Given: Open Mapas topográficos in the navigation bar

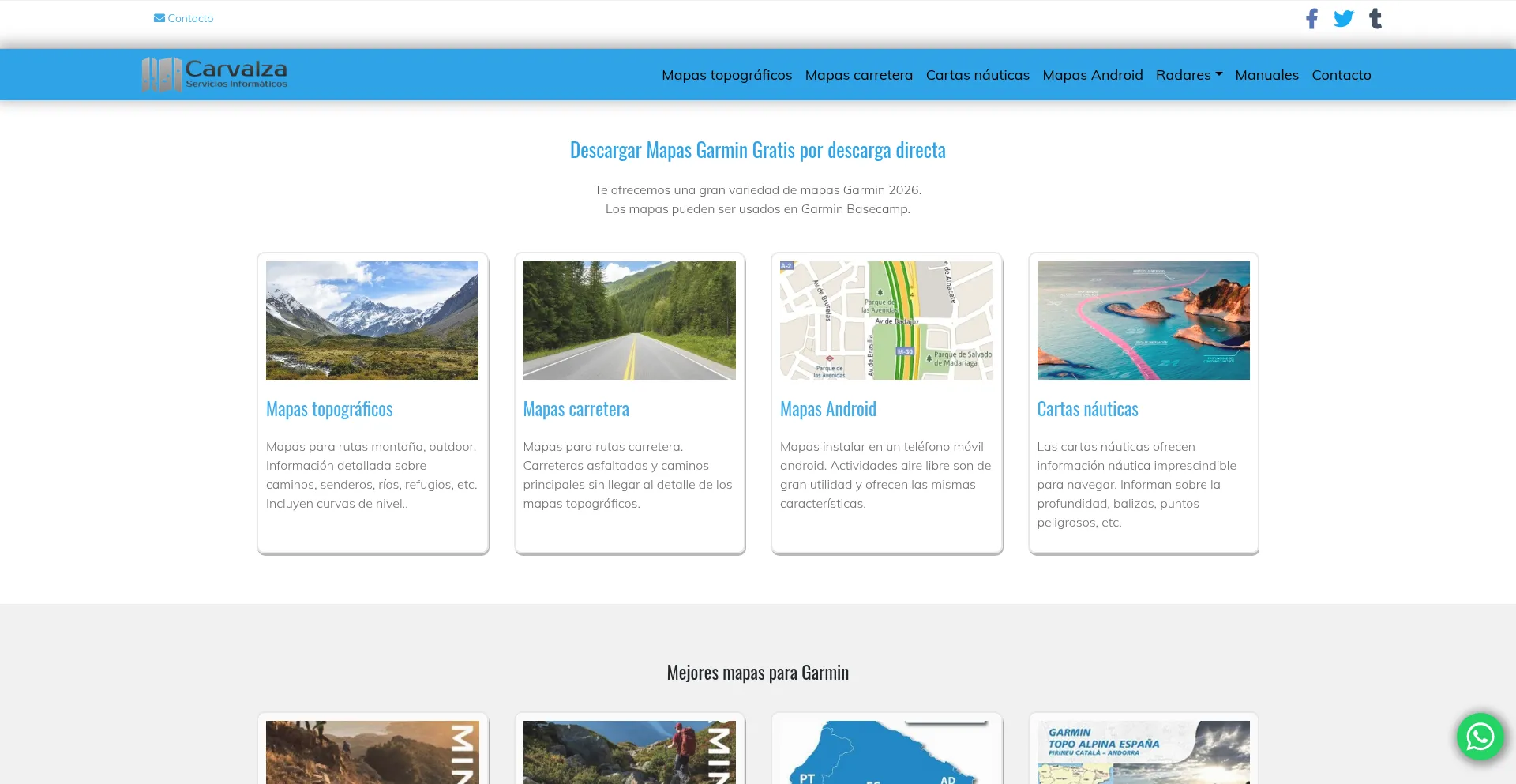Looking at the screenshot, I should click(726, 75).
